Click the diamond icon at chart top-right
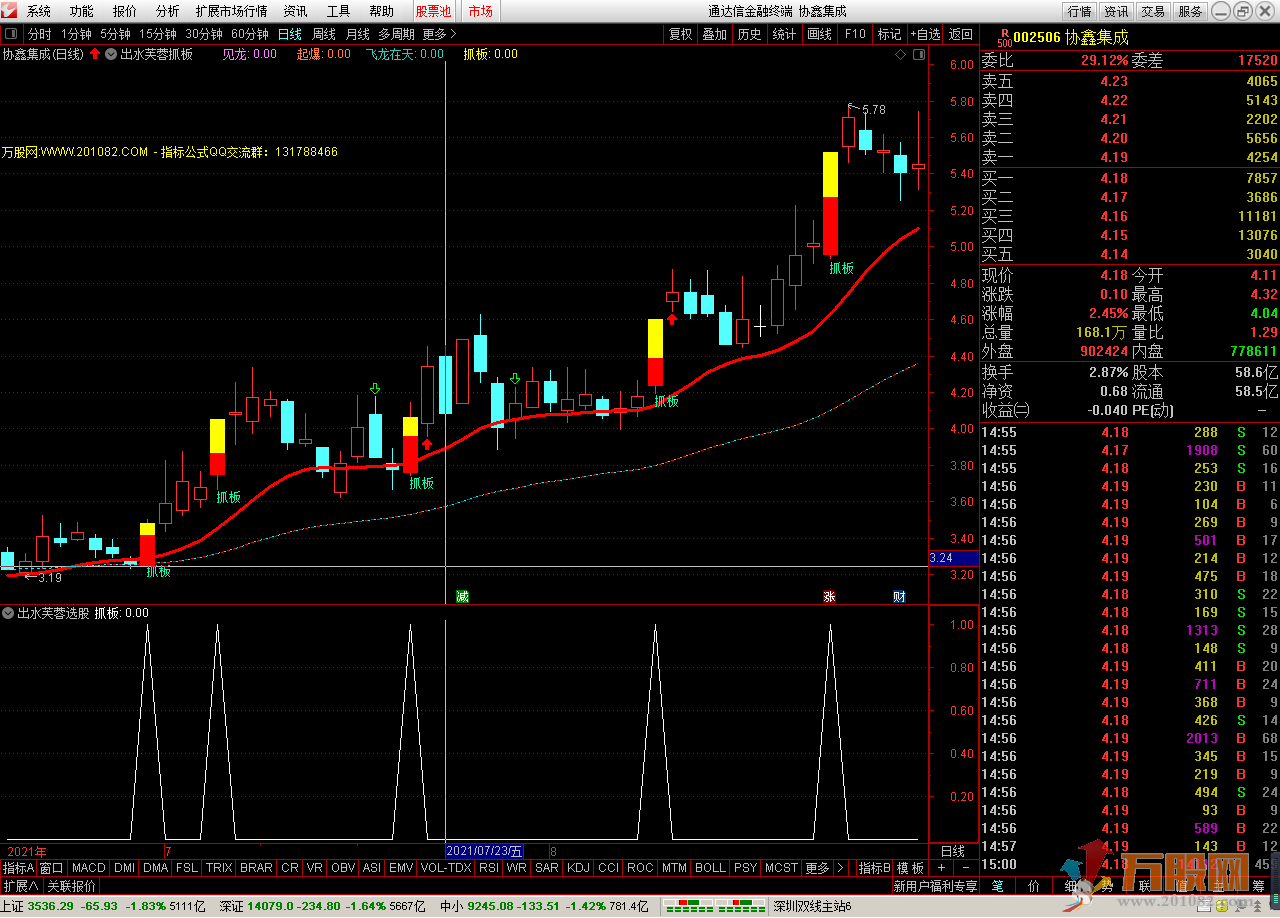 coord(901,54)
